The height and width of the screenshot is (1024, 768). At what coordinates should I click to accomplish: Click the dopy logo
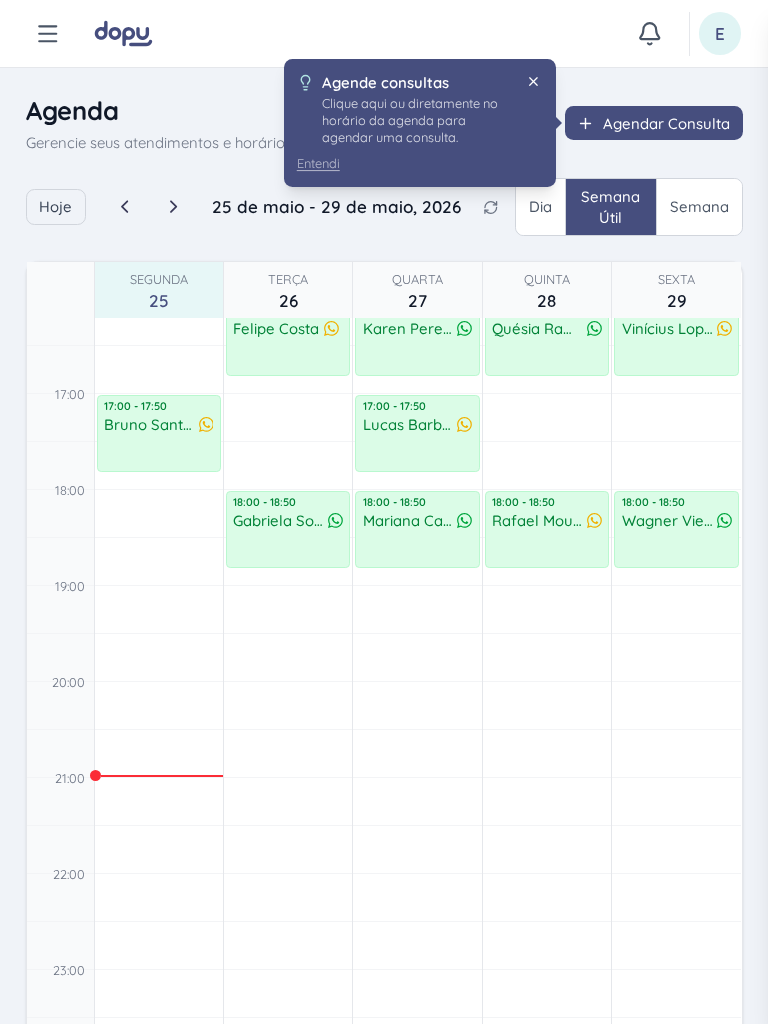(123, 33)
